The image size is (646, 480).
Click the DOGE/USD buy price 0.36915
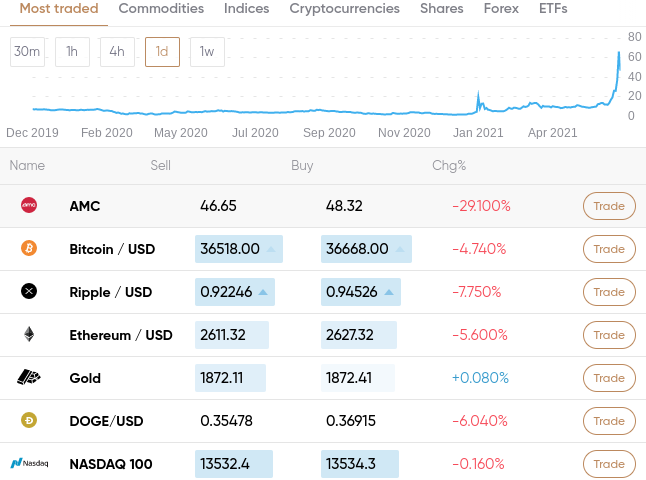[351, 421]
